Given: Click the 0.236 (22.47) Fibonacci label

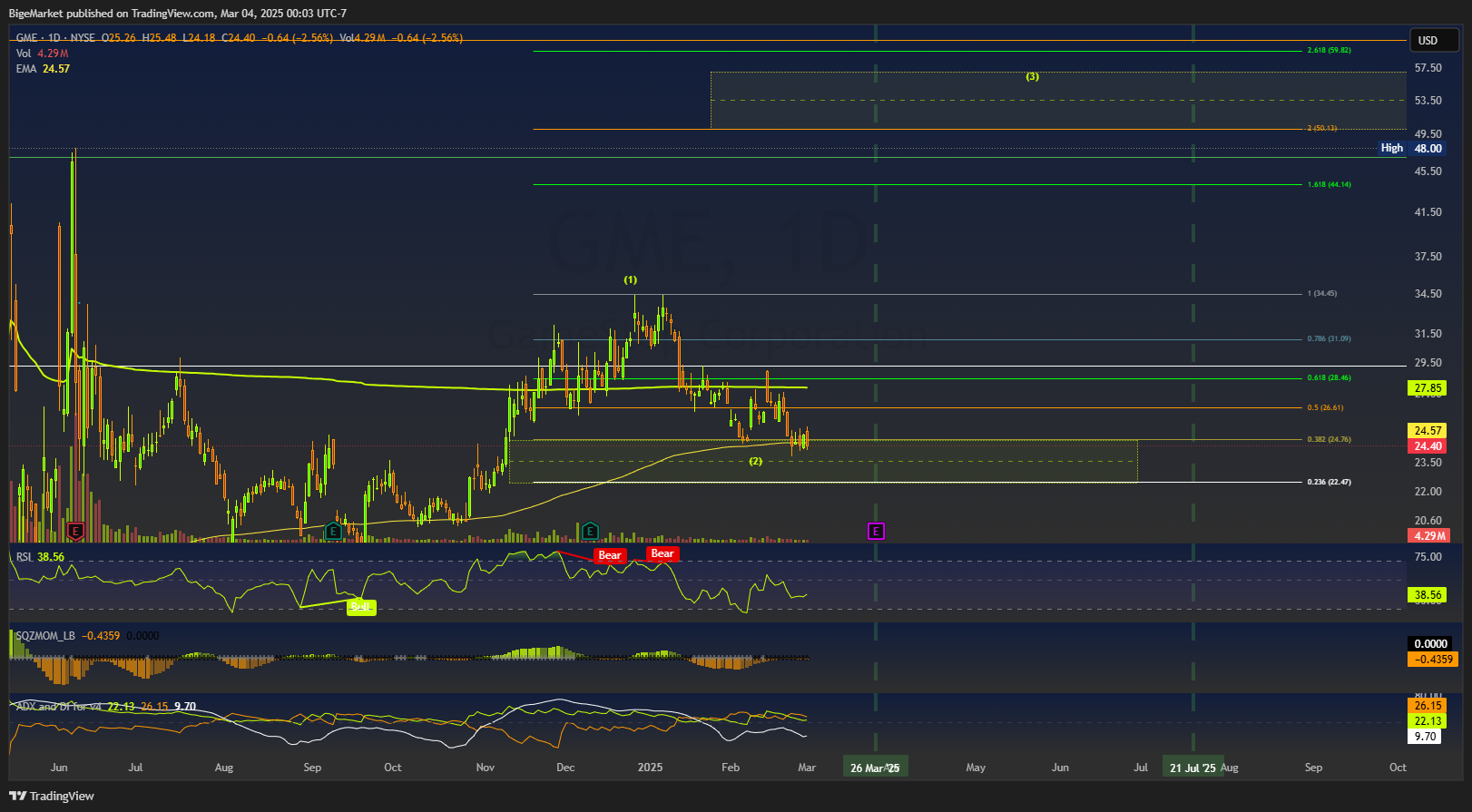Looking at the screenshot, I should point(1329,482).
